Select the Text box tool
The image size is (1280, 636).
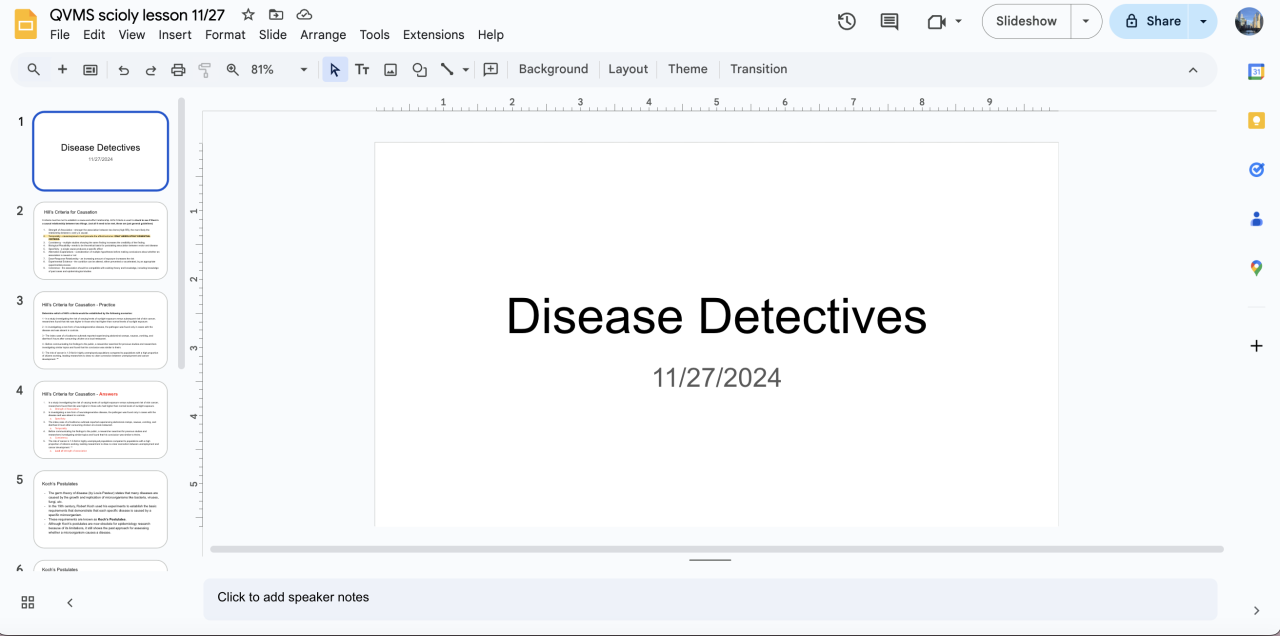coord(362,70)
